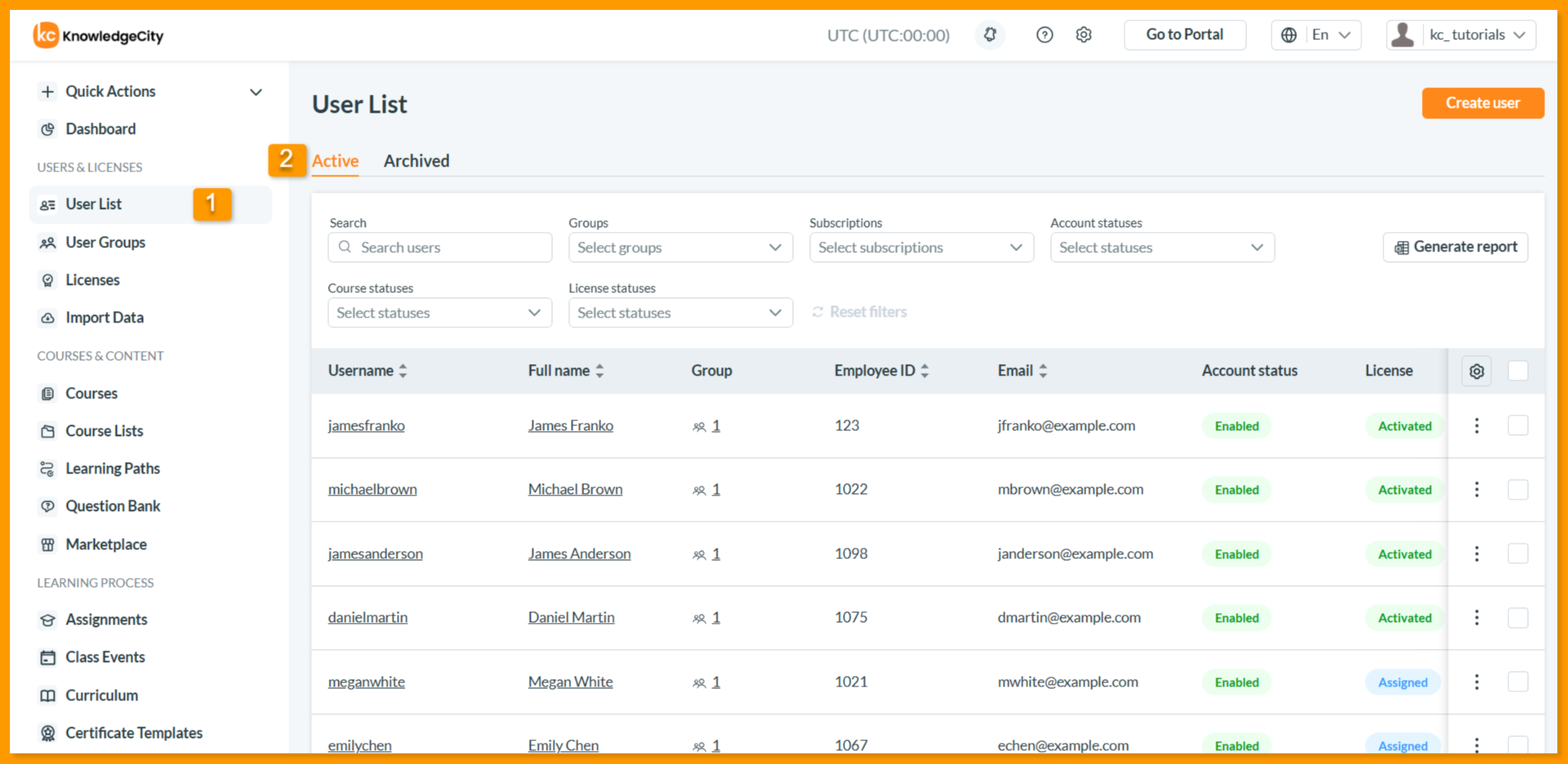Open the Select groups dropdown
1568x764 pixels.
(x=680, y=247)
